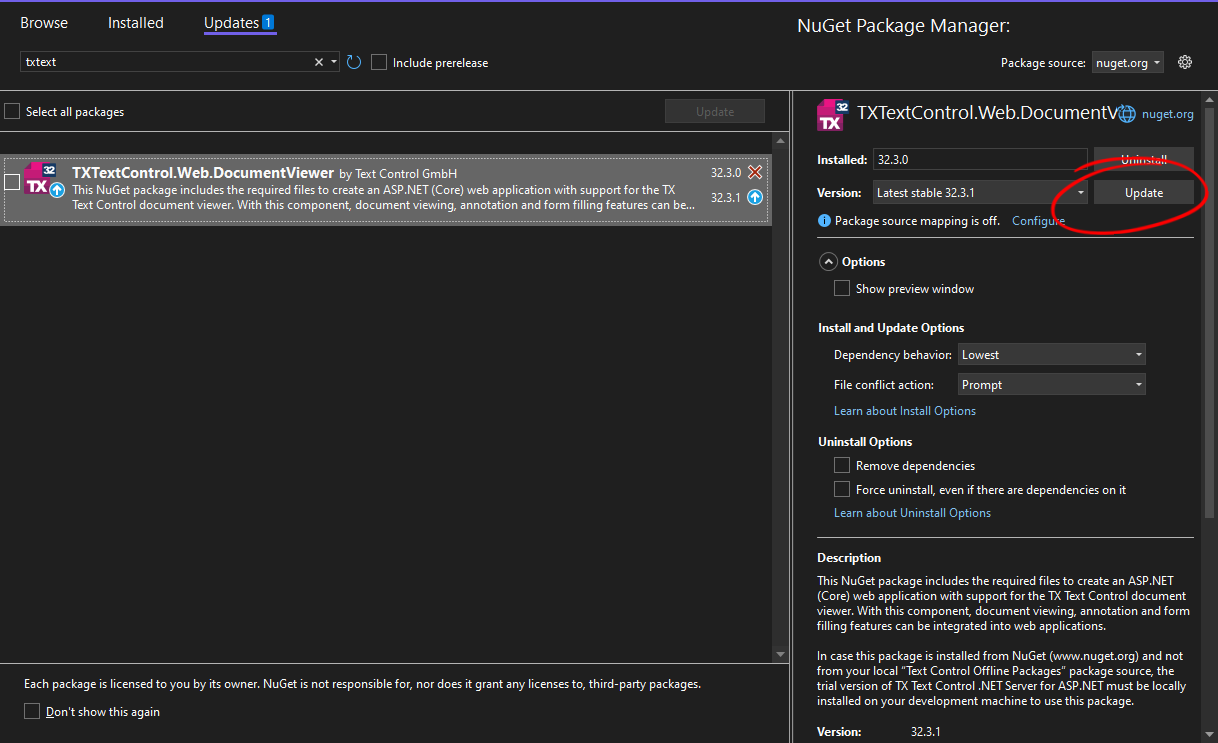The height and width of the screenshot is (743, 1218).
Task: Collapse the Options section
Action: [828, 261]
